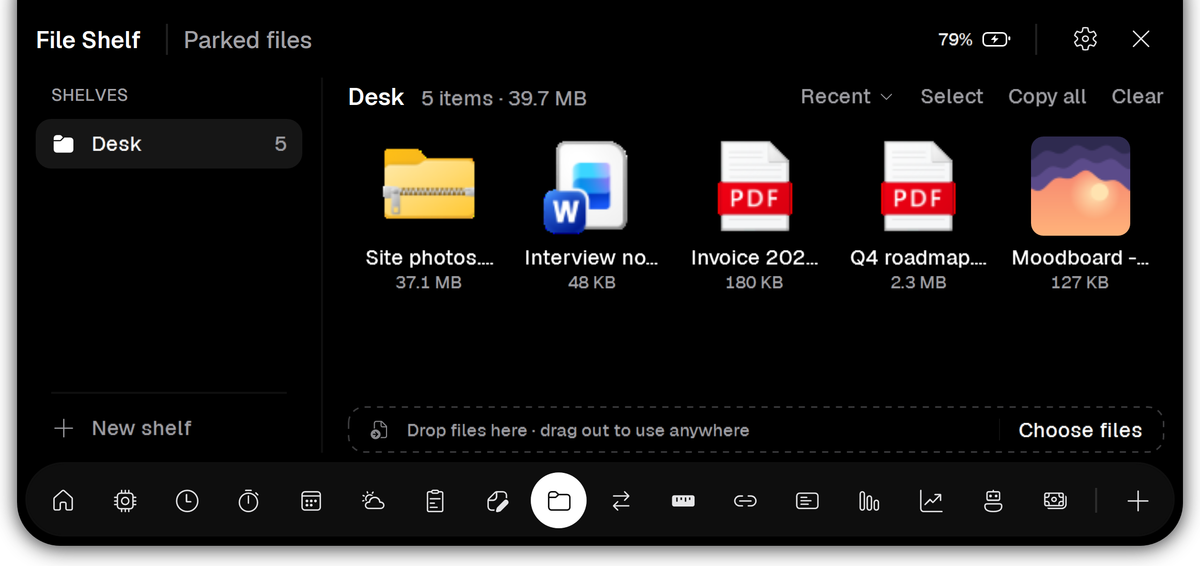Click the '79%' battery percentage
The image size is (1200, 566).
coord(955,40)
